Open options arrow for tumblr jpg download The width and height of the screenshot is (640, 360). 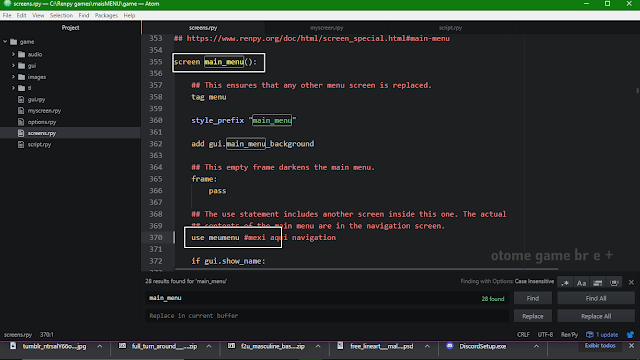(x=100, y=346)
